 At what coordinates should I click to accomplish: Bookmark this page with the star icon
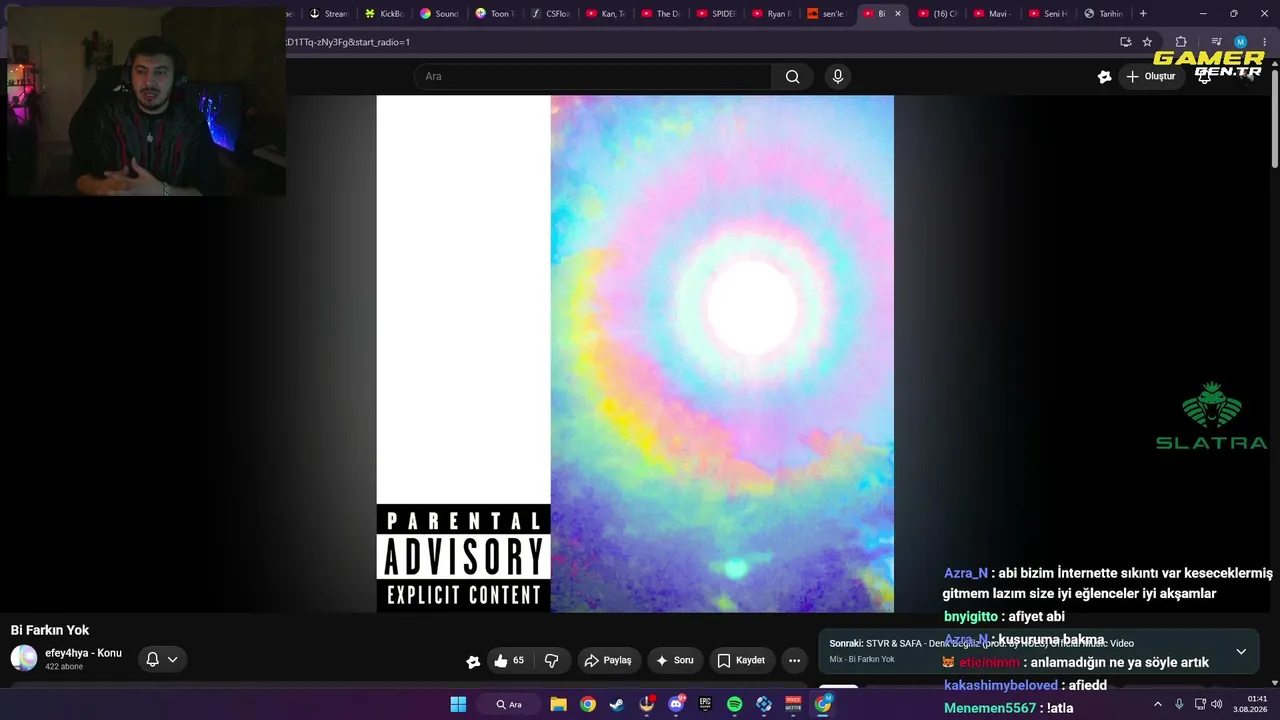[1147, 42]
